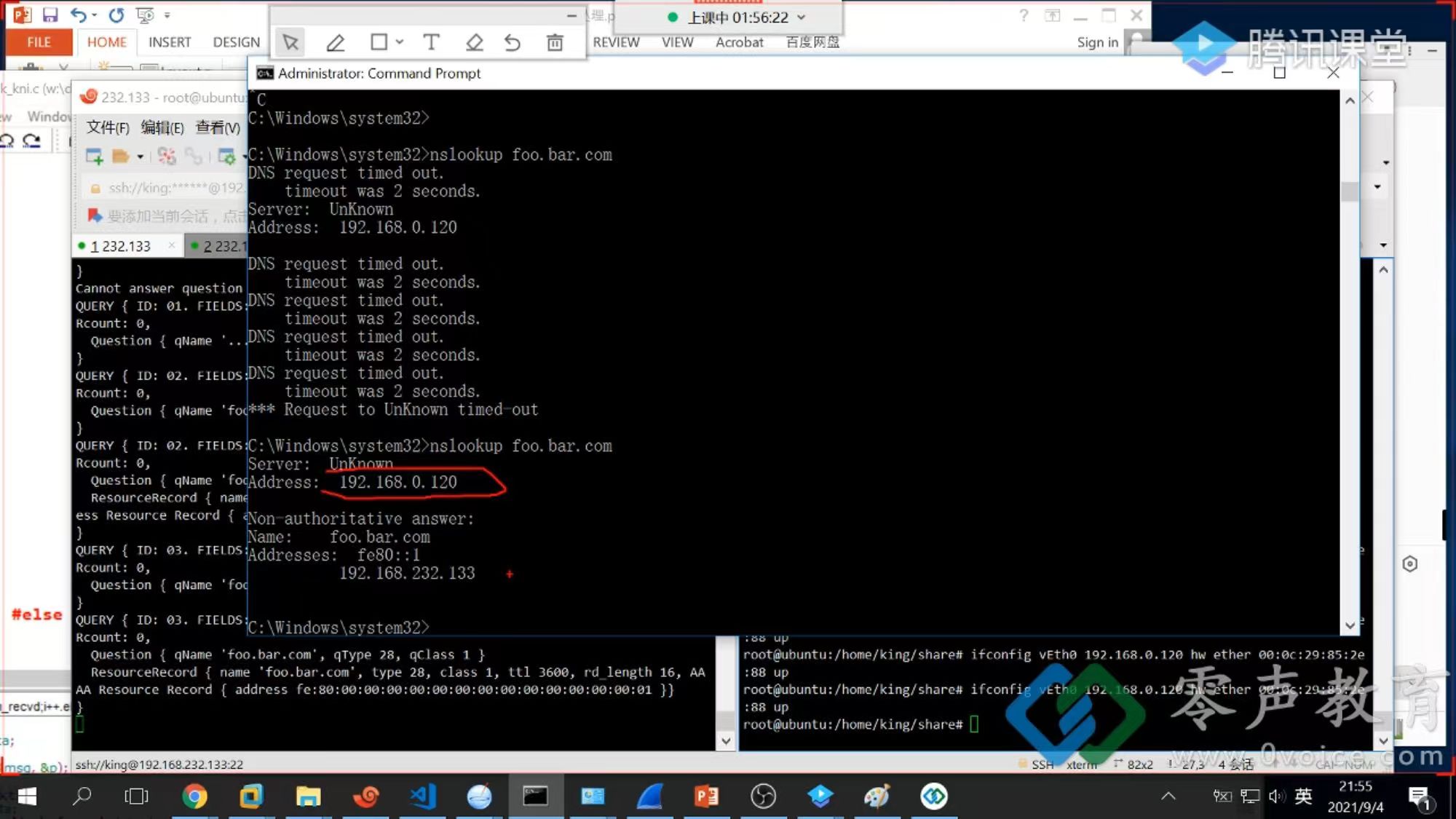Select the annotation arrow cursor tool

[289, 42]
